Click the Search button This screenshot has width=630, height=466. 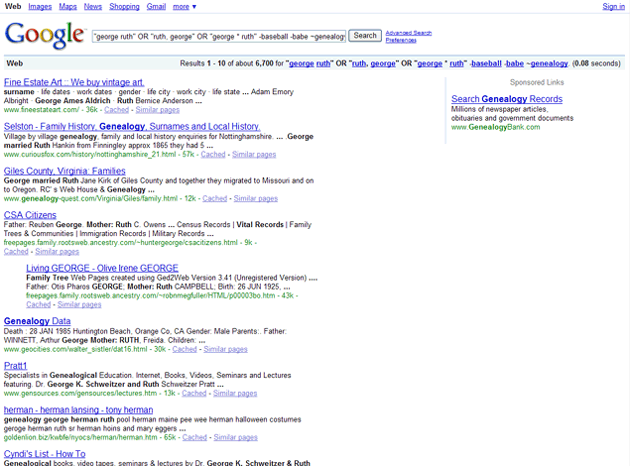(x=365, y=35)
